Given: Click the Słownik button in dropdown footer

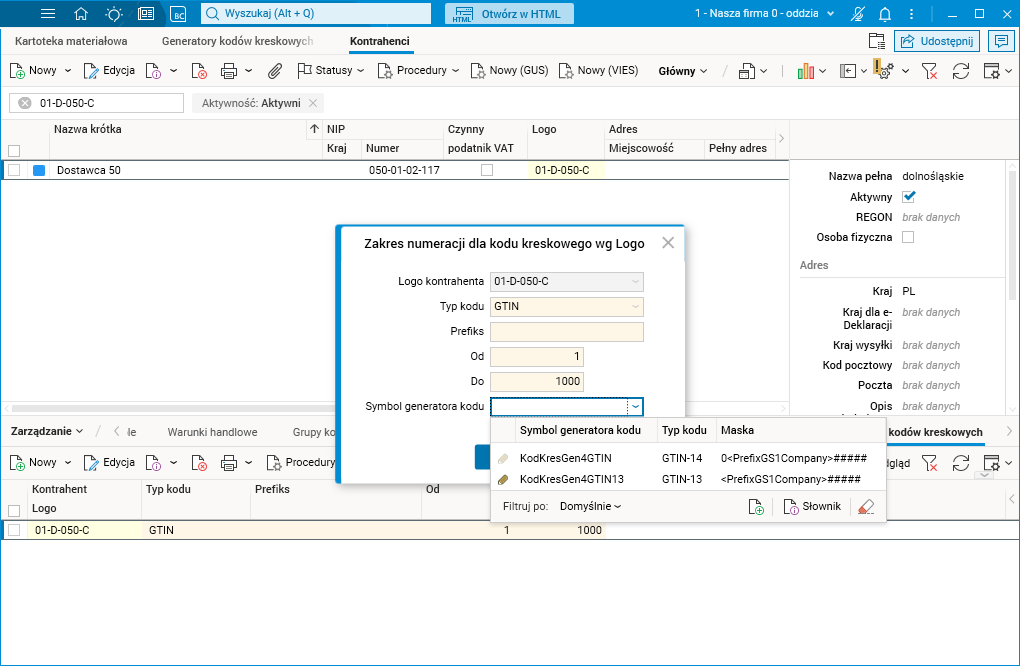Looking at the screenshot, I should click(812, 507).
